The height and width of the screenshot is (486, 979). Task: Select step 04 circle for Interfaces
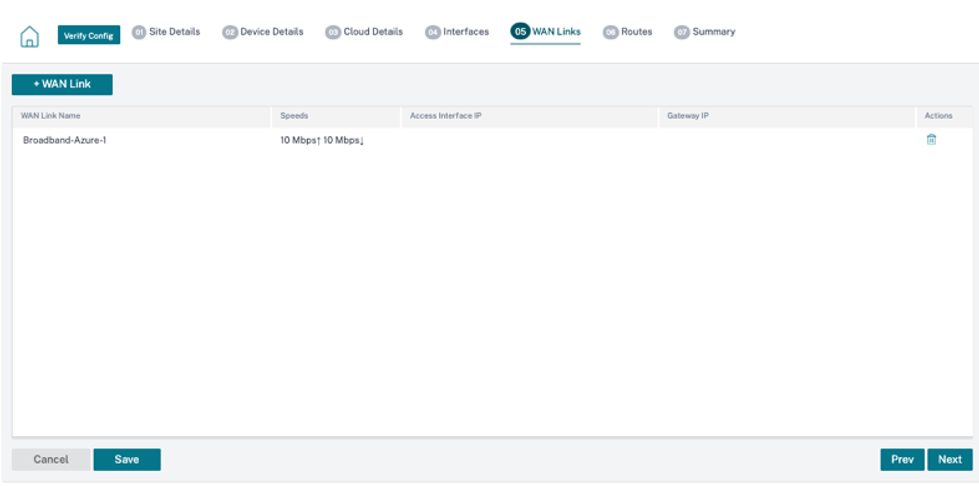[x=433, y=32]
